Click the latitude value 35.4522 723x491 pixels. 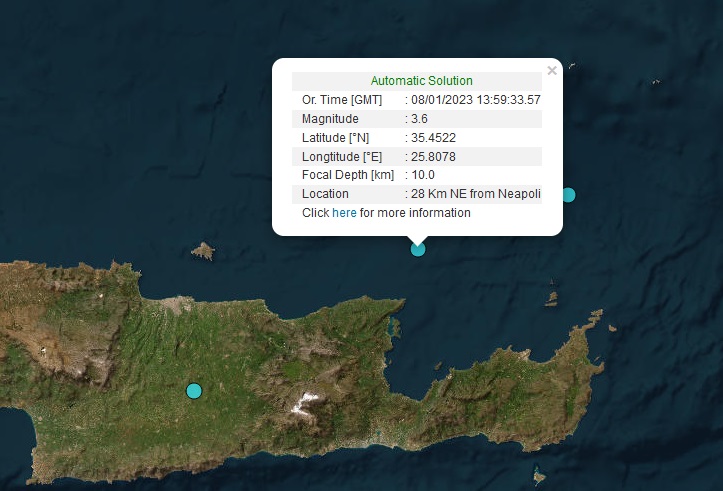434,138
